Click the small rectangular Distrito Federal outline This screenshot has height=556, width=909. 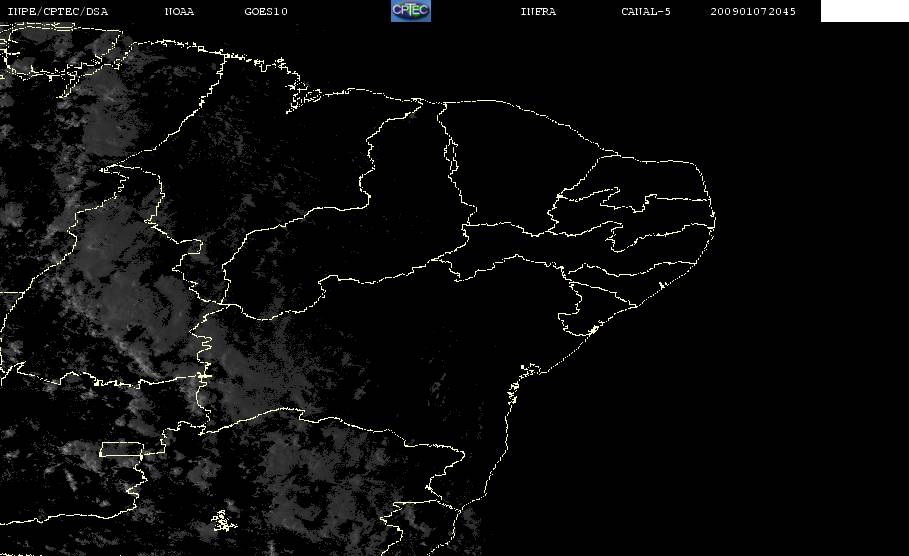point(121,449)
